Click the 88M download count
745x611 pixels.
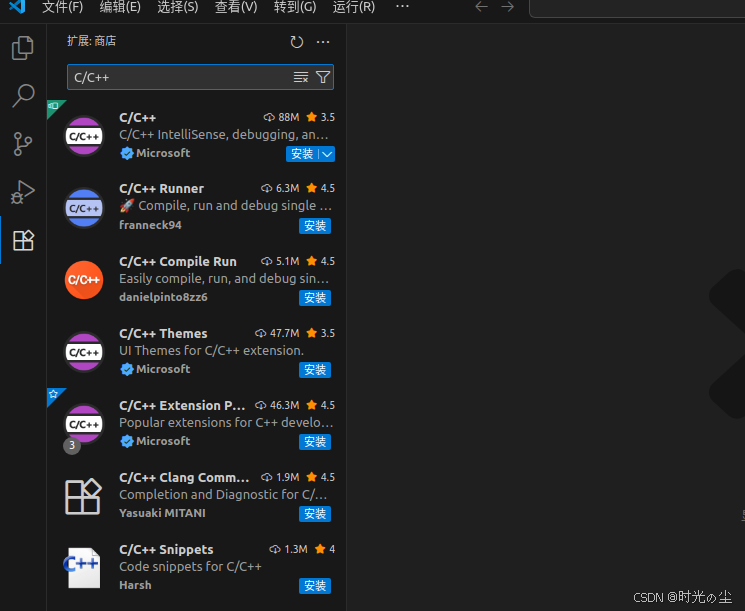tap(282, 117)
